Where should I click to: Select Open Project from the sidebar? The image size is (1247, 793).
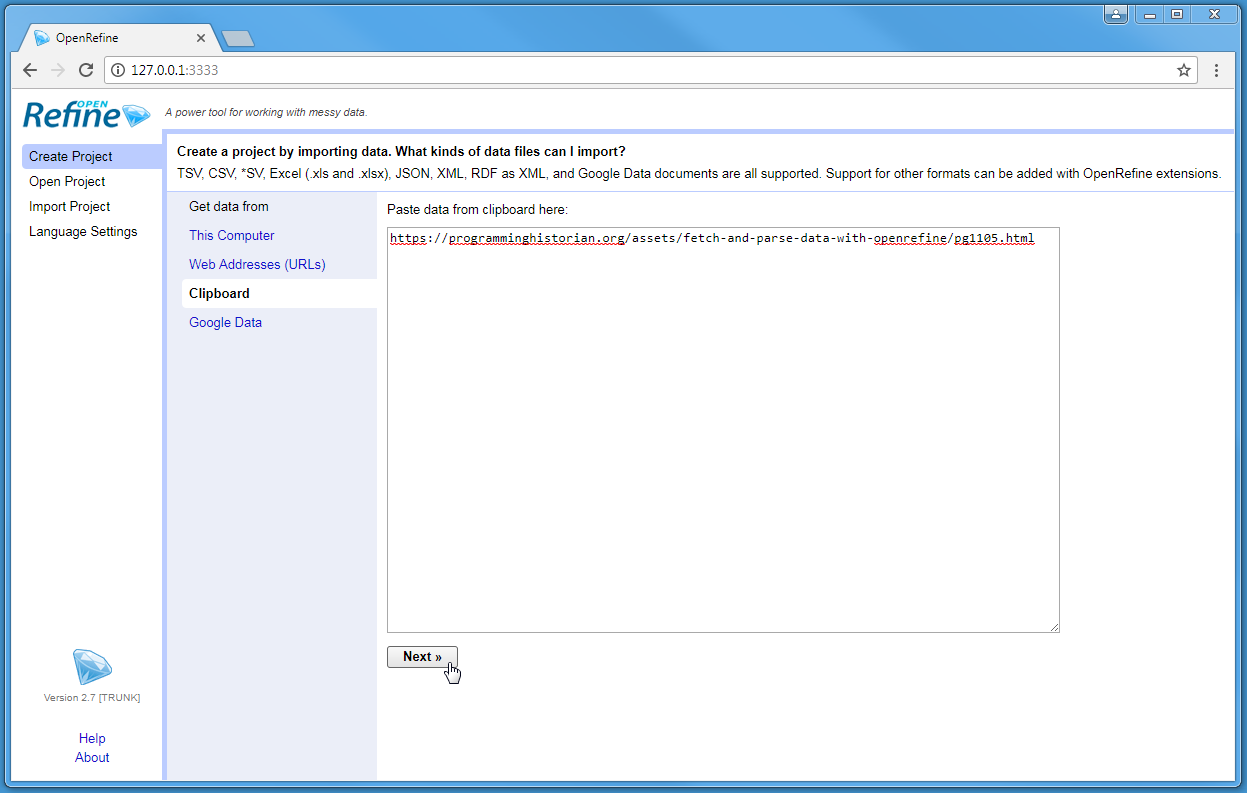click(x=66, y=181)
